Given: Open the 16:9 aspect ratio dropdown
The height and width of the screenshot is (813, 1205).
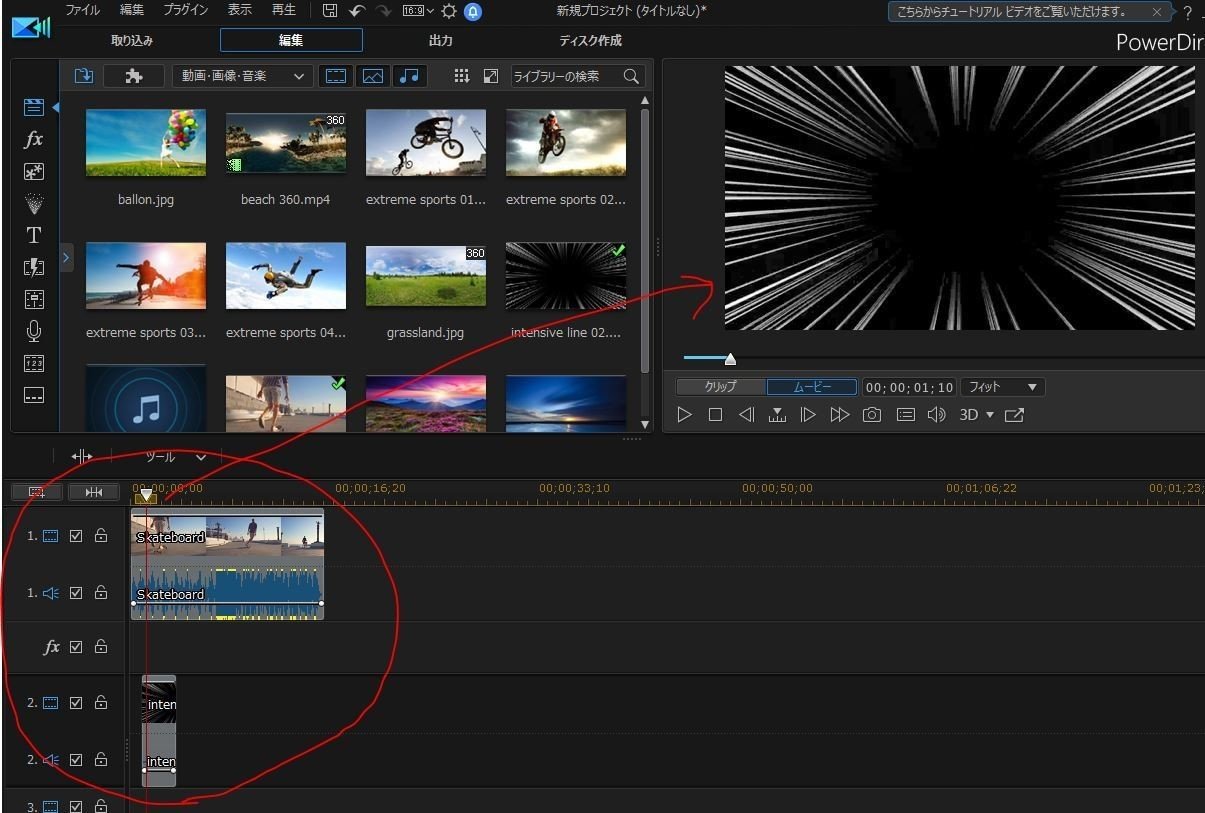Looking at the screenshot, I should (418, 11).
